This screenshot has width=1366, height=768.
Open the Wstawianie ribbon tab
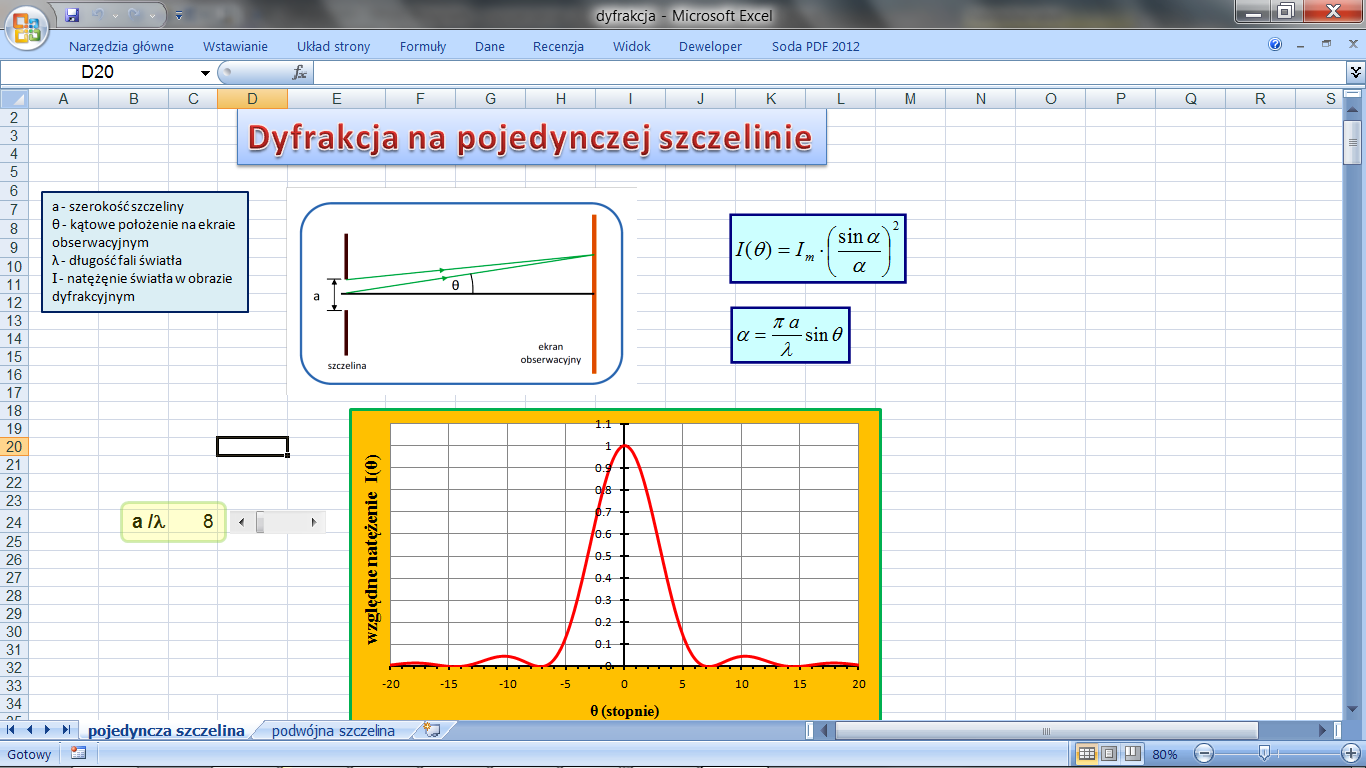235,46
